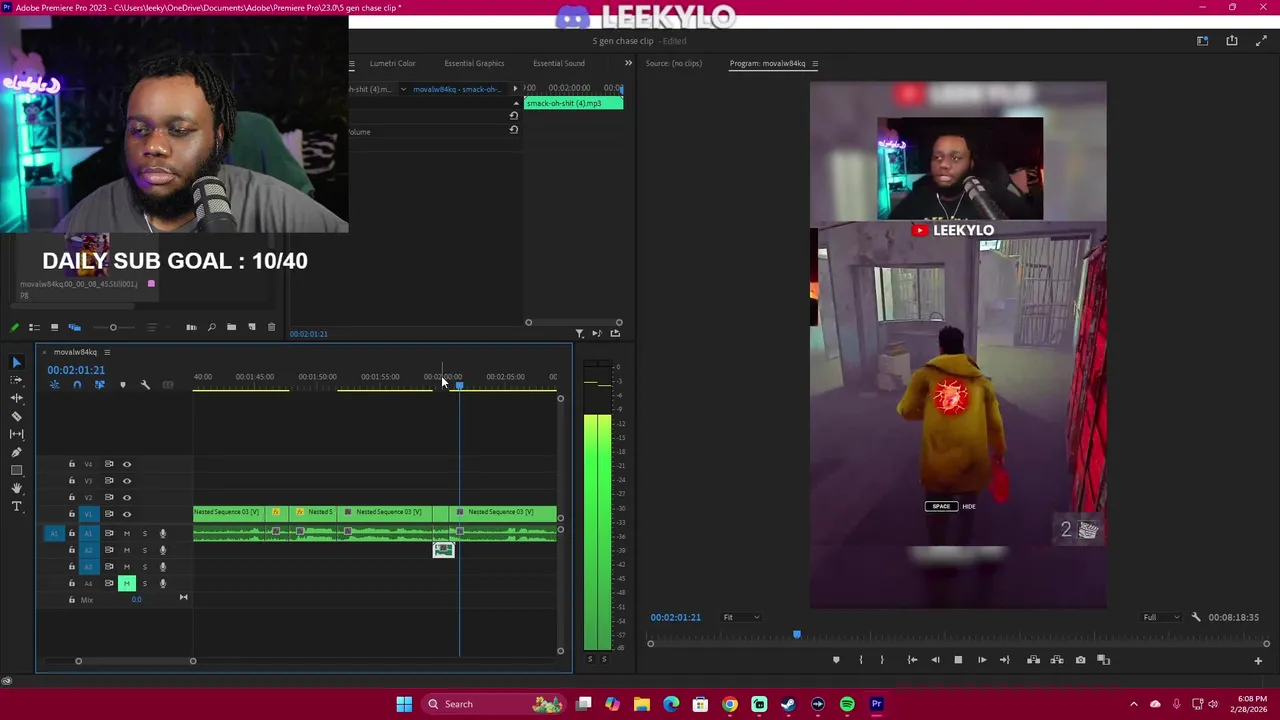Click the Project panel new bin folder icon
1280x720 pixels.
(231, 327)
